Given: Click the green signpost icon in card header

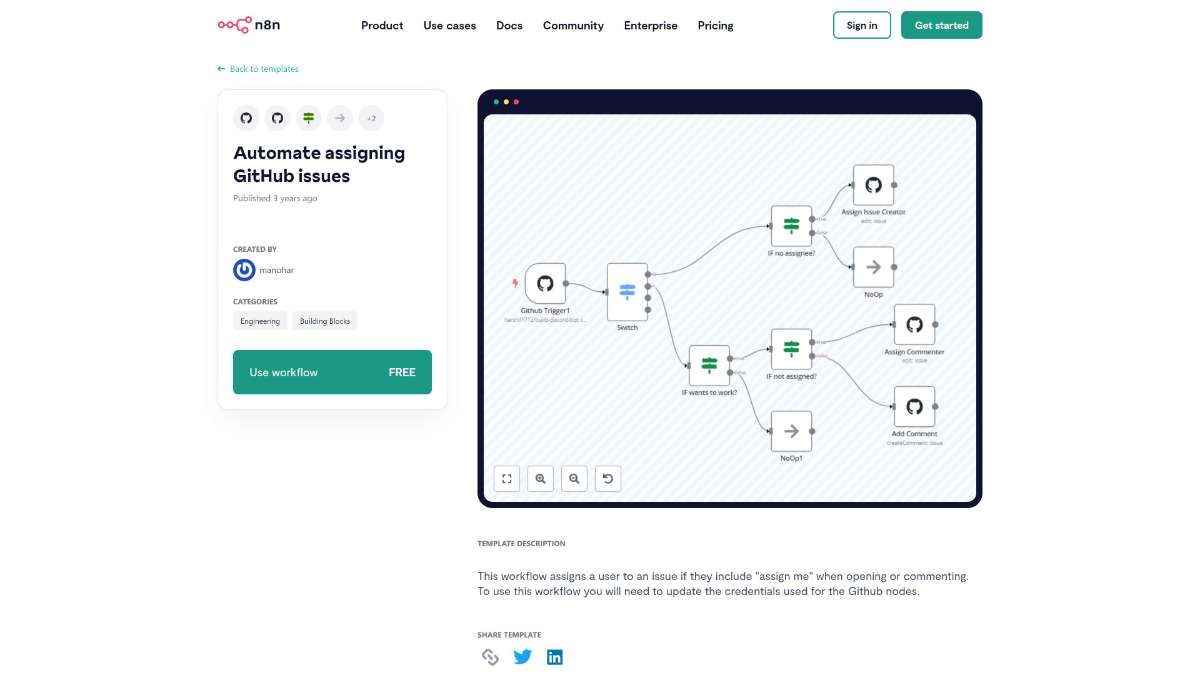Looking at the screenshot, I should [x=308, y=118].
